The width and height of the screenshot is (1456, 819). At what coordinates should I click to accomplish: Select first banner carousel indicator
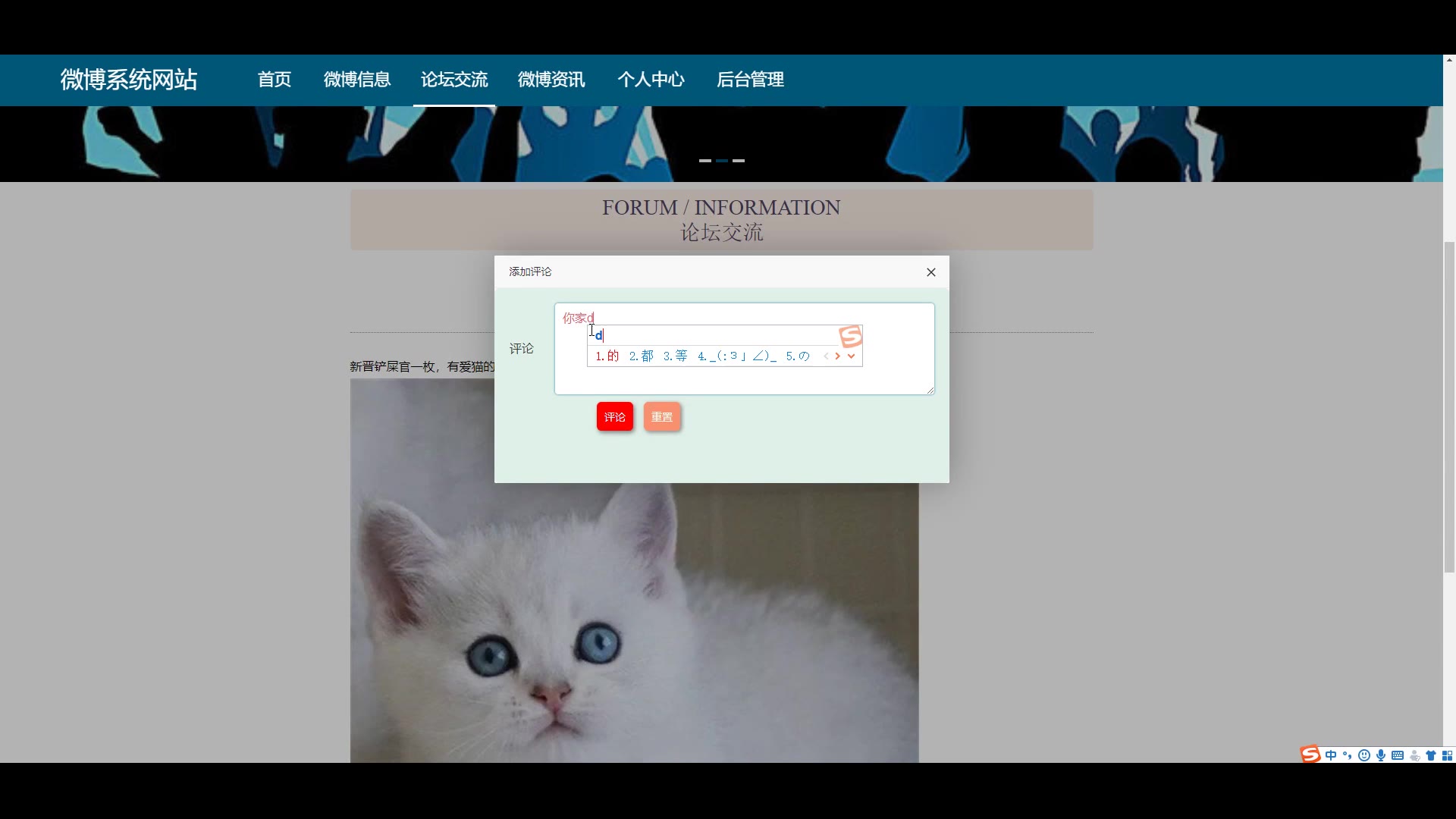tap(705, 161)
